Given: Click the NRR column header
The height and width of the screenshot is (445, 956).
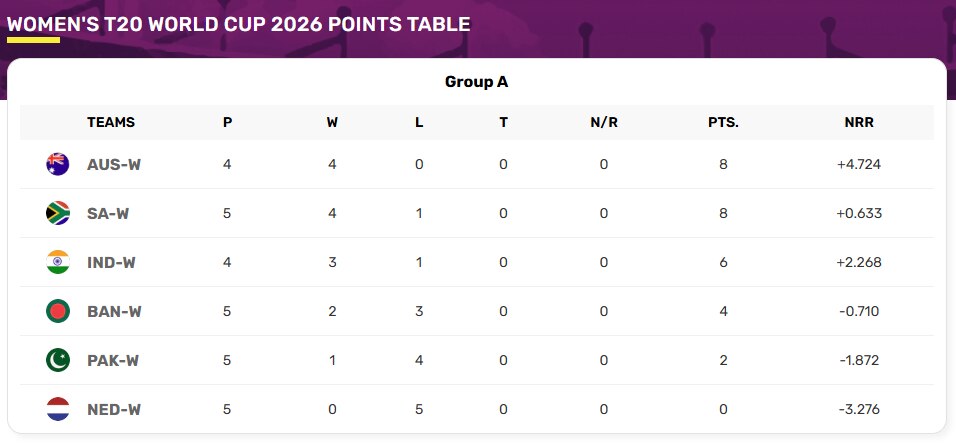Looking at the screenshot, I should (859, 122).
